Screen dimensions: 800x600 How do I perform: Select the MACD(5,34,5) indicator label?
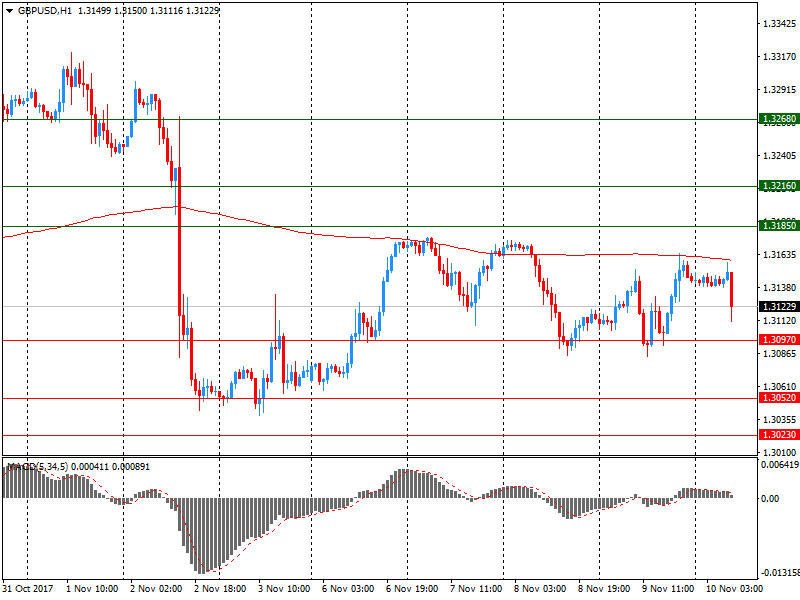tap(37, 466)
